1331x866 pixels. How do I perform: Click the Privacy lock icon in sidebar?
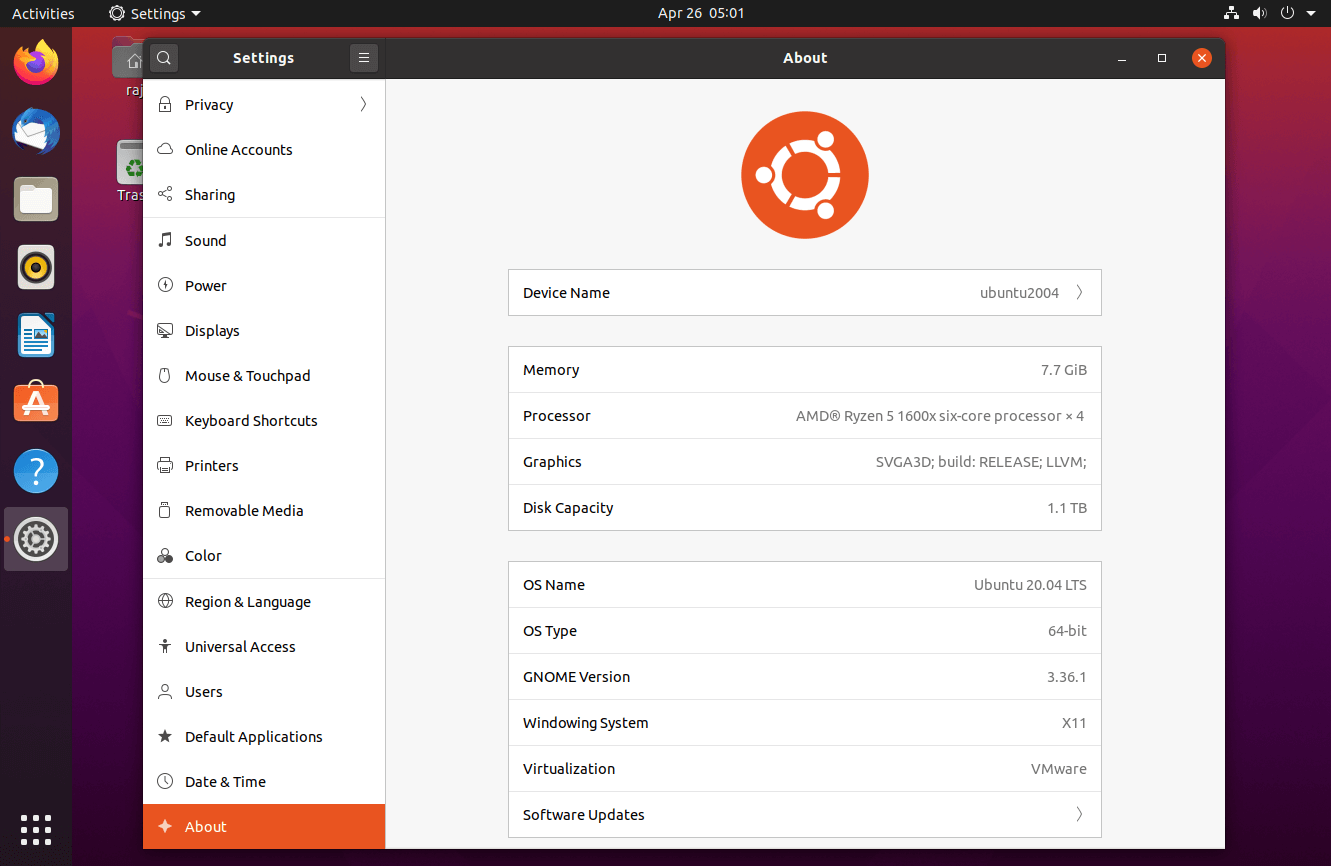(165, 105)
